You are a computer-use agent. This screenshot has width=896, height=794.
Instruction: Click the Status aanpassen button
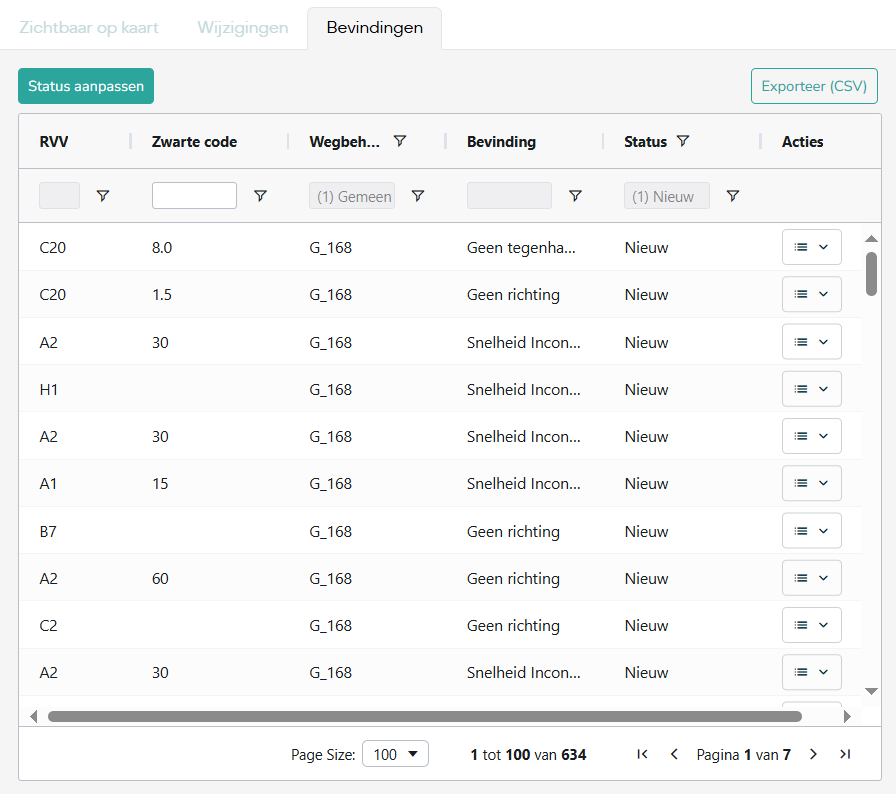tap(86, 86)
